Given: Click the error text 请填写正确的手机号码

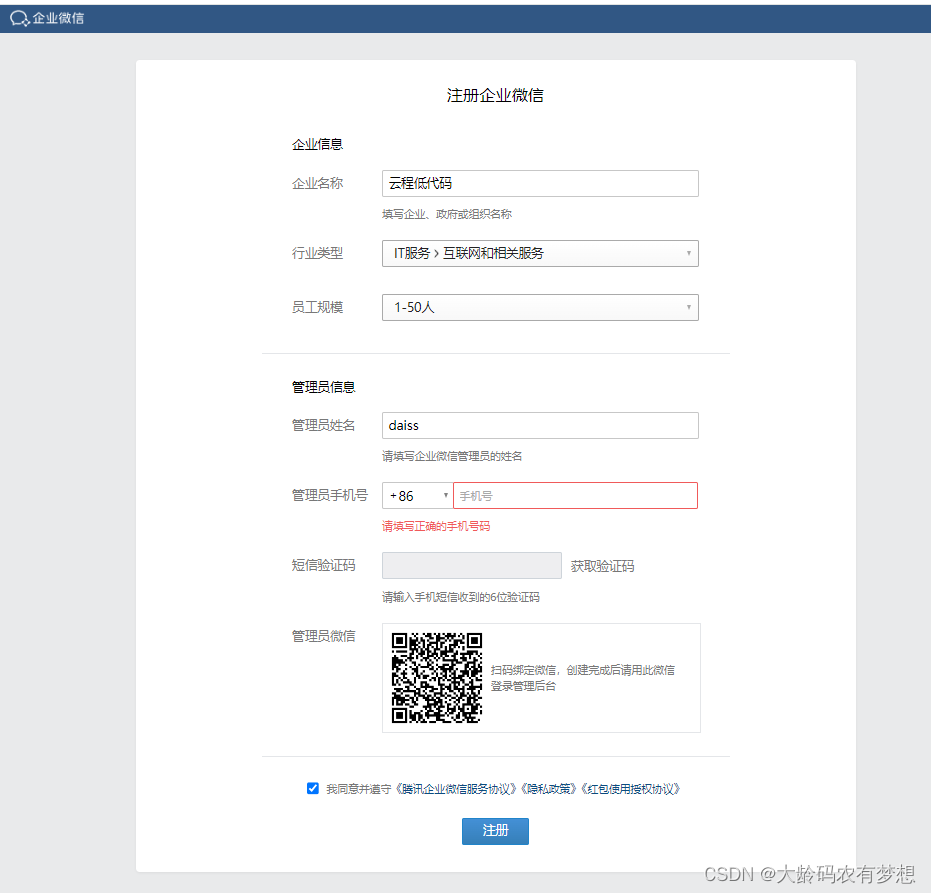Looking at the screenshot, I should pyautogui.click(x=436, y=526).
